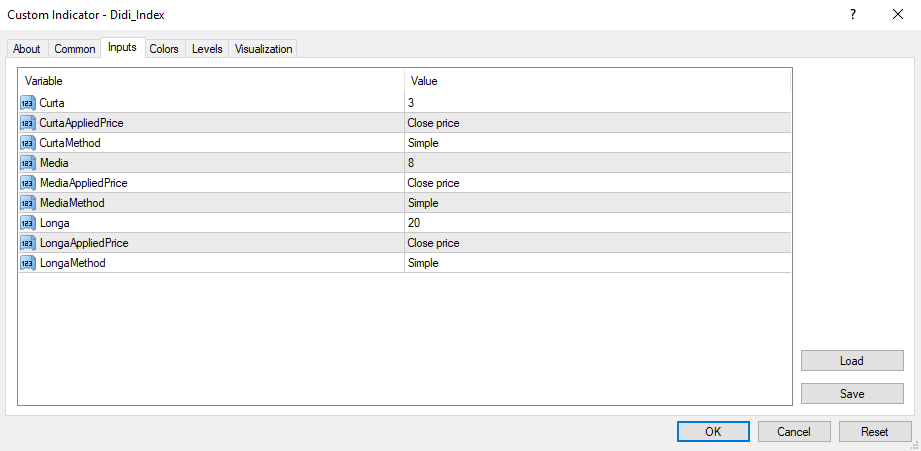
Task: Select the LongaAppliedPrice Close price value
Action: tap(433, 243)
